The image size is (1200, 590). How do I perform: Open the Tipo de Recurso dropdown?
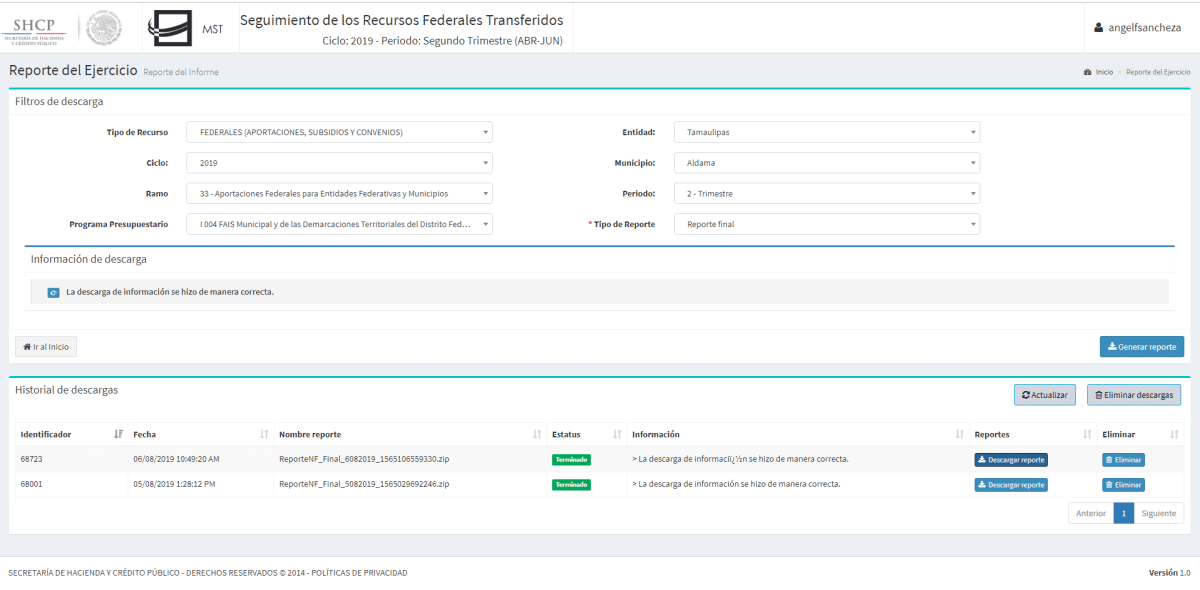pos(339,132)
